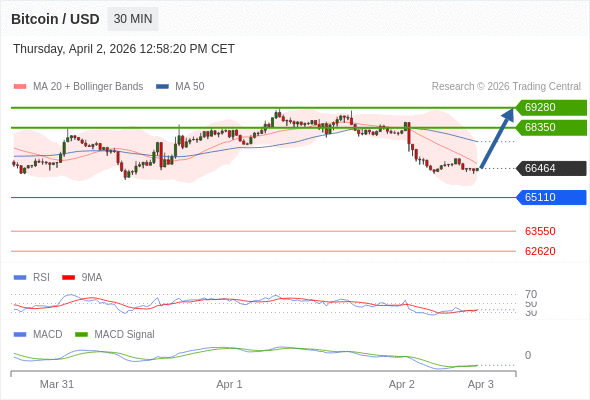Select the 66464 current price tag

tap(551, 168)
